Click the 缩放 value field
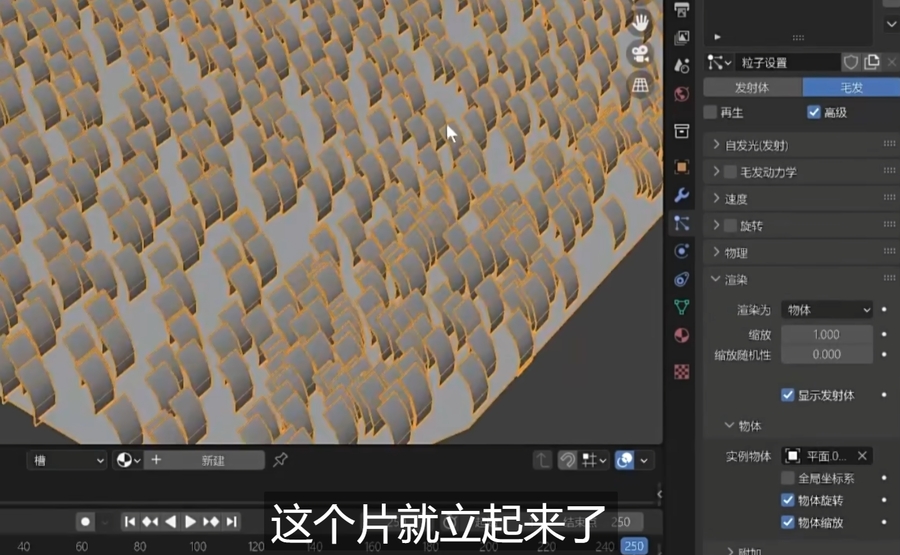The image size is (900, 555). tap(827, 334)
